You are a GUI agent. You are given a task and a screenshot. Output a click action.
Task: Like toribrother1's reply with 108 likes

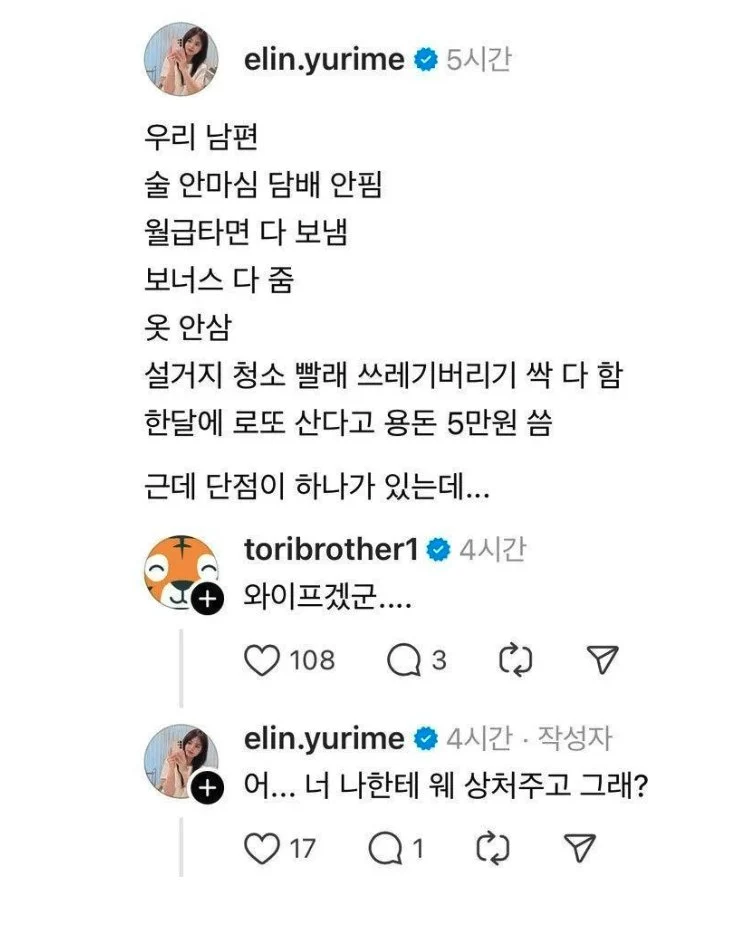(263, 660)
